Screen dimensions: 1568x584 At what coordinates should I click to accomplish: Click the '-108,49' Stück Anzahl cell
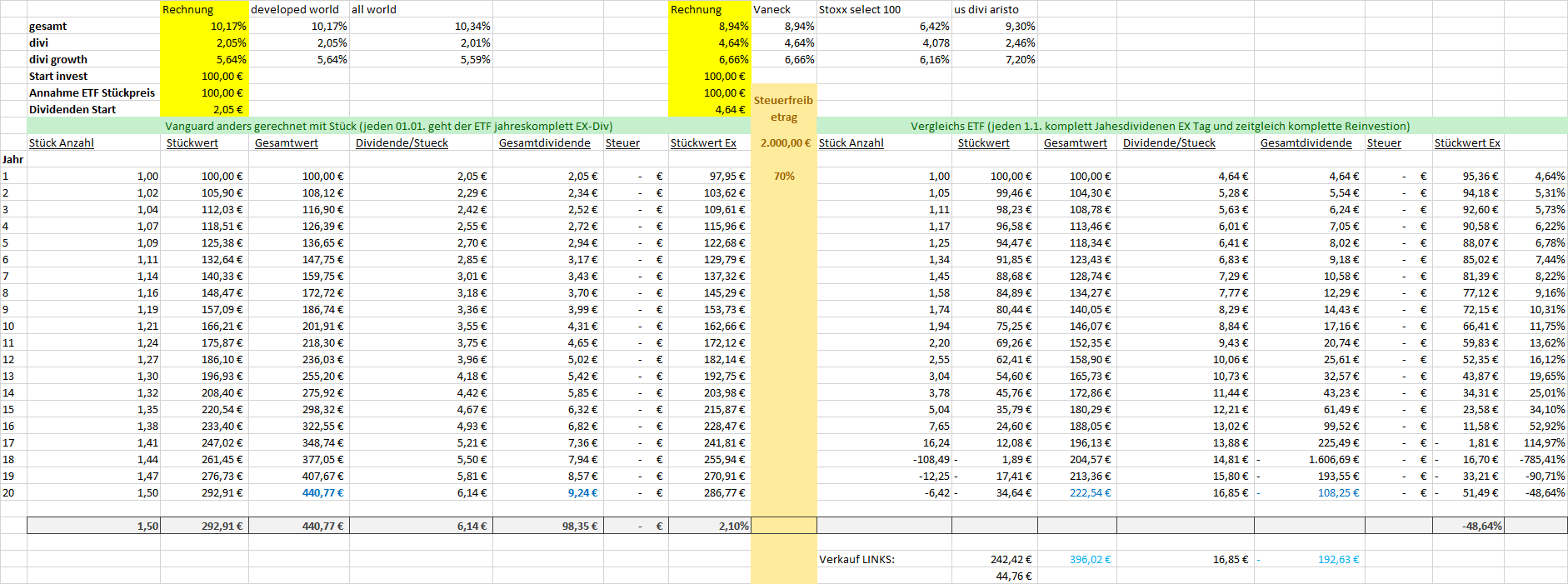point(884,459)
